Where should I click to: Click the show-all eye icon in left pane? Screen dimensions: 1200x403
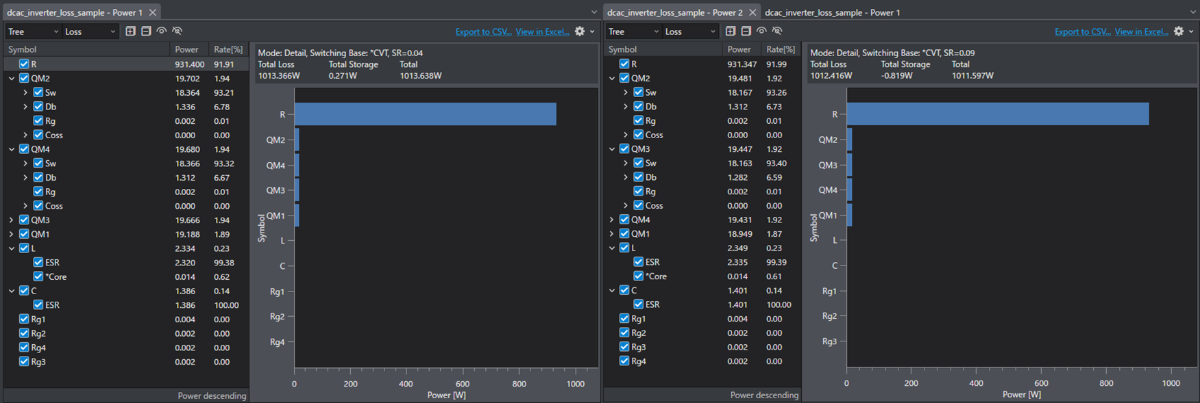click(x=162, y=31)
